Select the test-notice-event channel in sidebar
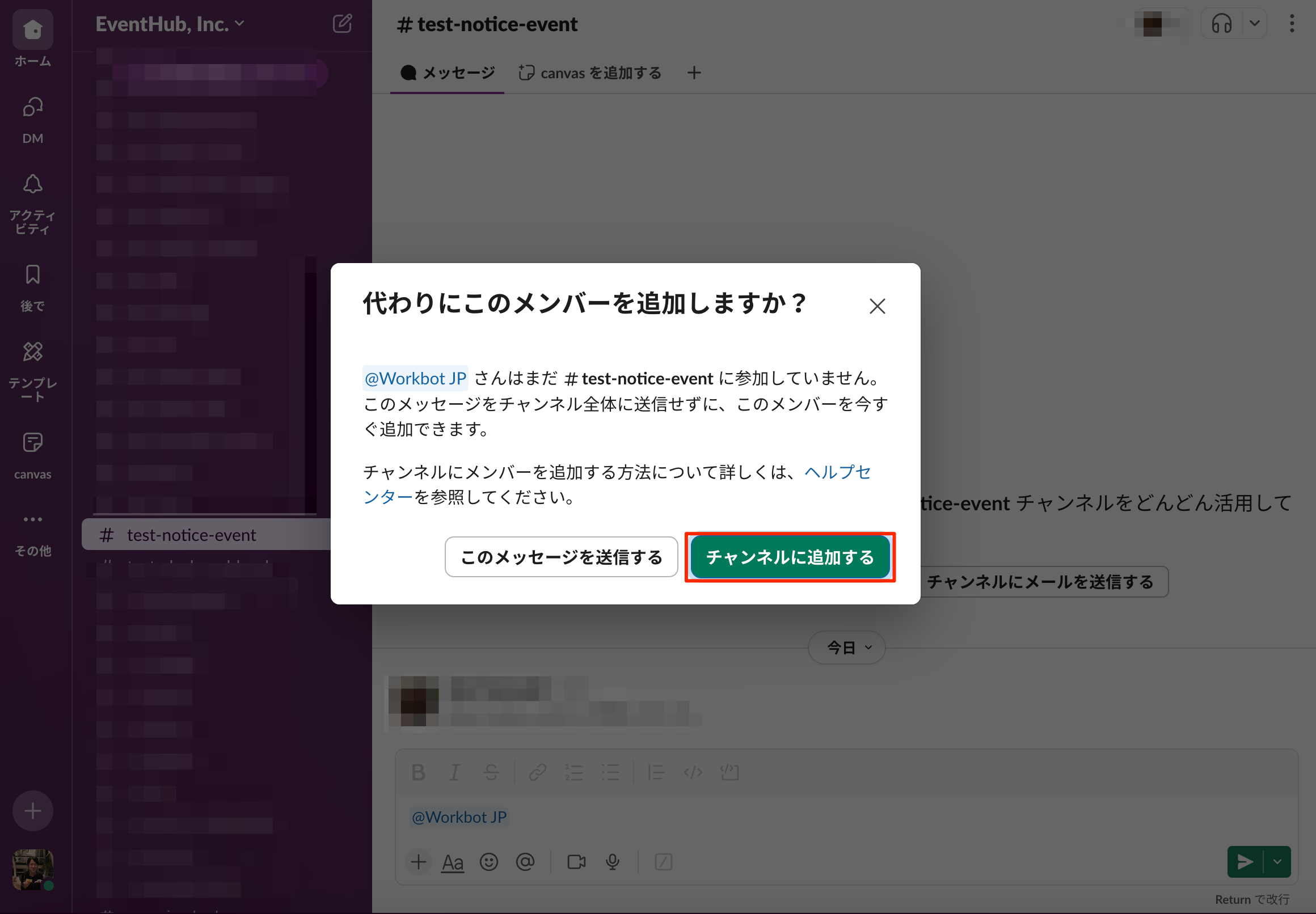The width and height of the screenshot is (1316, 914). tap(208, 535)
